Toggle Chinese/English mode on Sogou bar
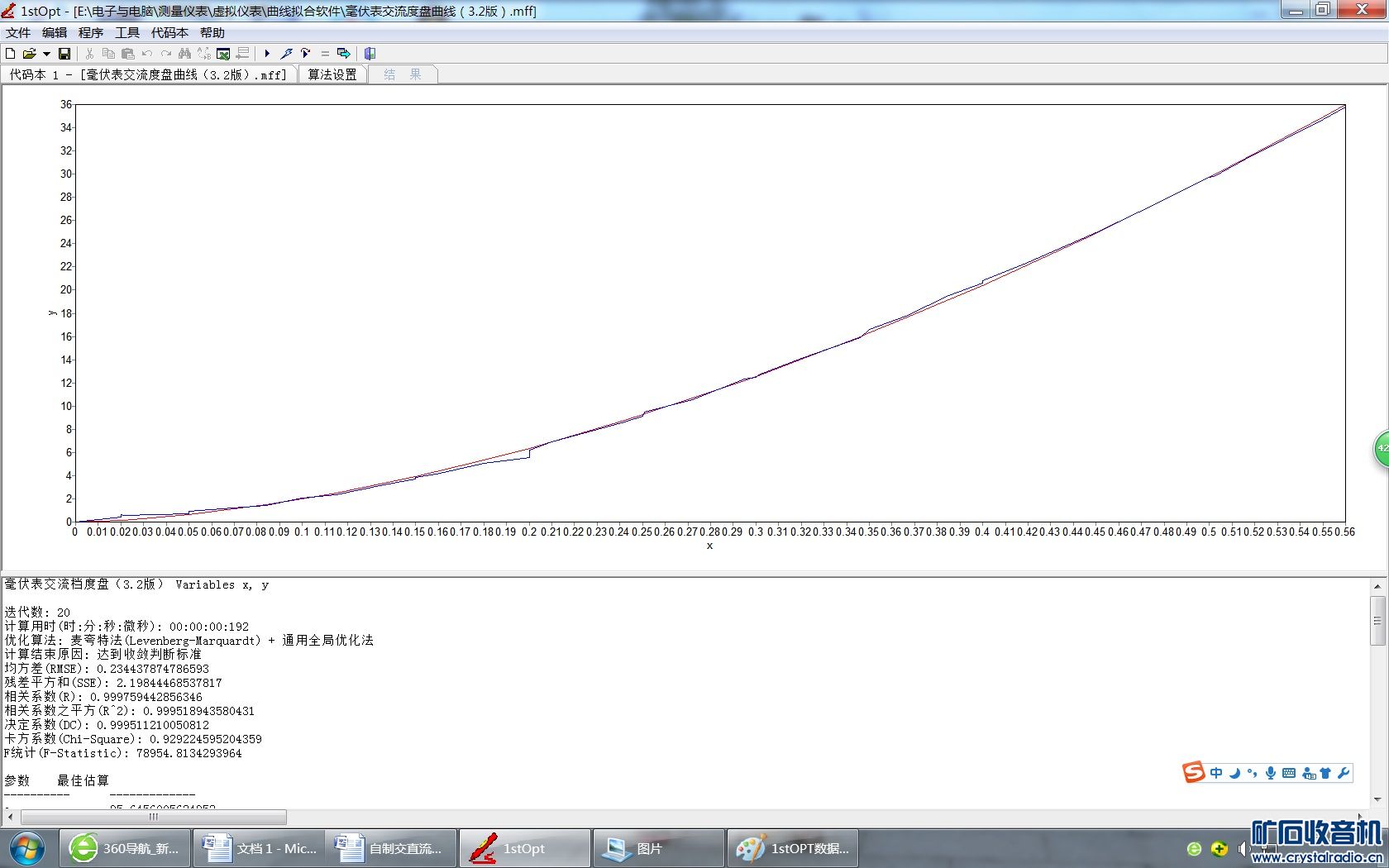Screen dimensions: 1389x868 (x=1216, y=773)
